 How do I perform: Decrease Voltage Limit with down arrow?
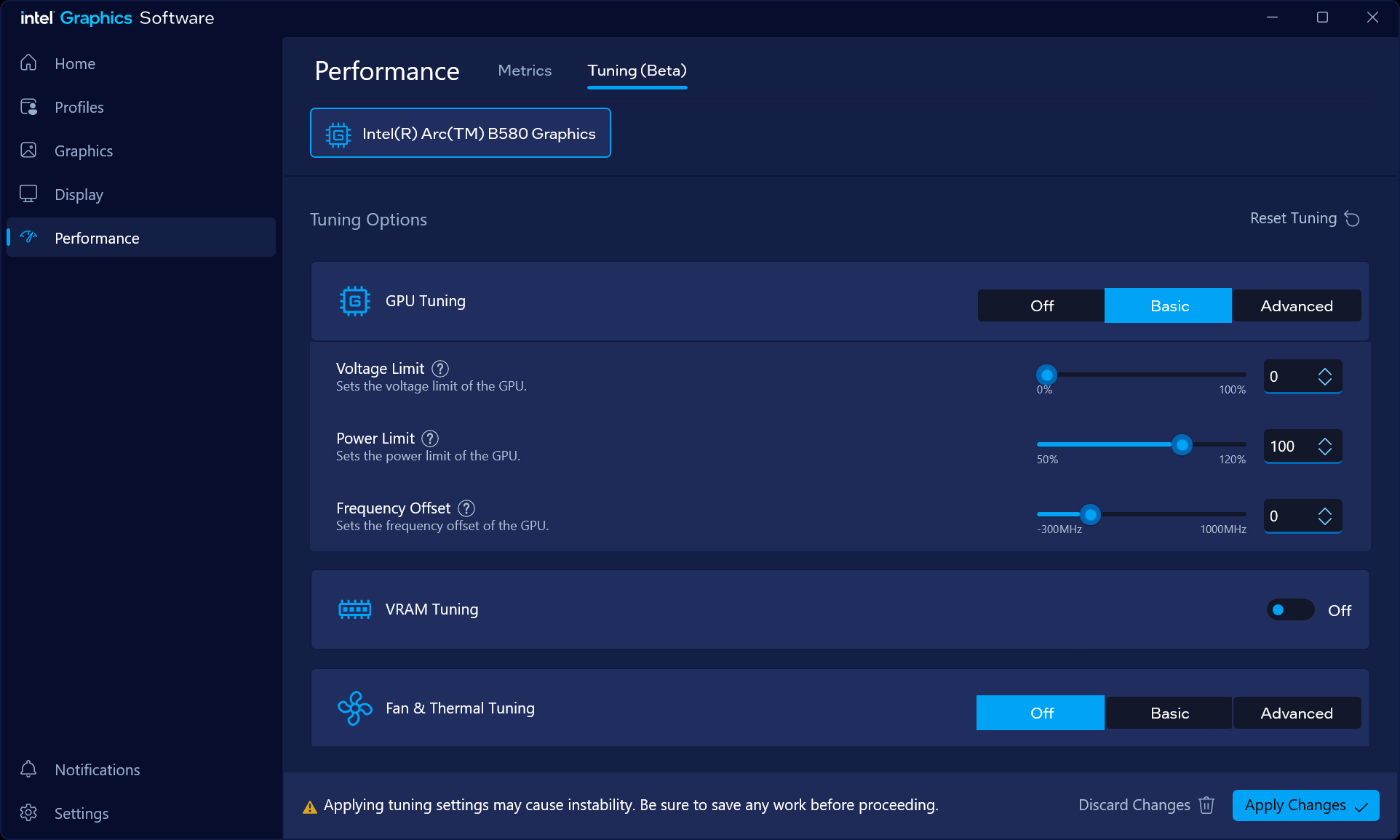click(1324, 382)
